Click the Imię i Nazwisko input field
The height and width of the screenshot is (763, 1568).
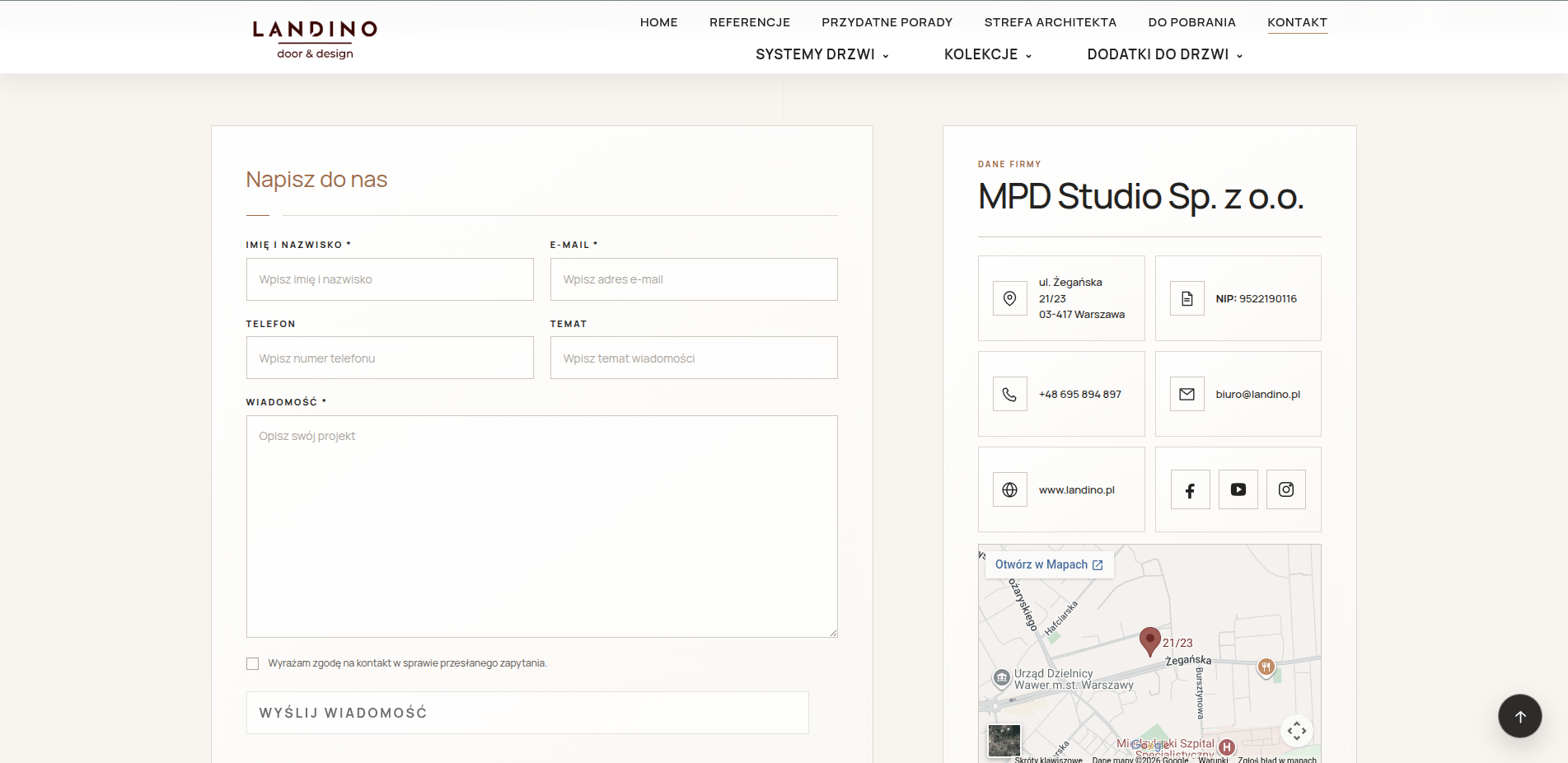click(390, 279)
